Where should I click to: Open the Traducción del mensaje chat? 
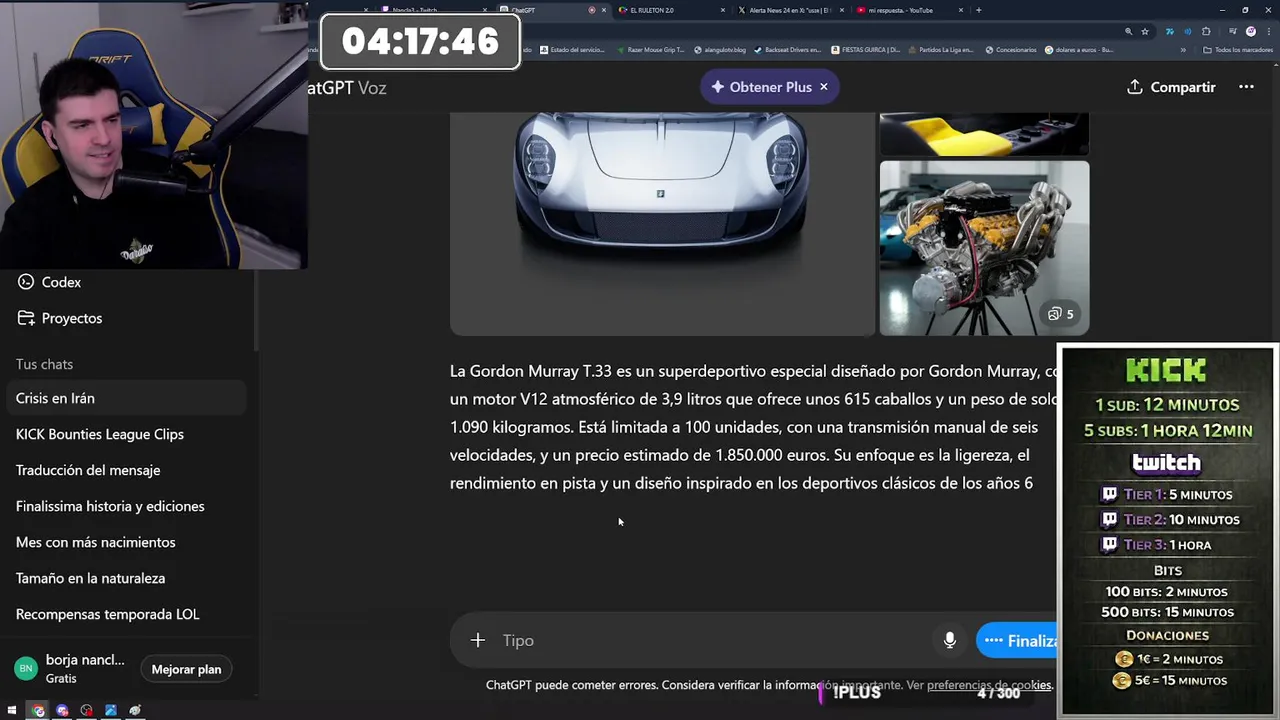tap(127, 470)
